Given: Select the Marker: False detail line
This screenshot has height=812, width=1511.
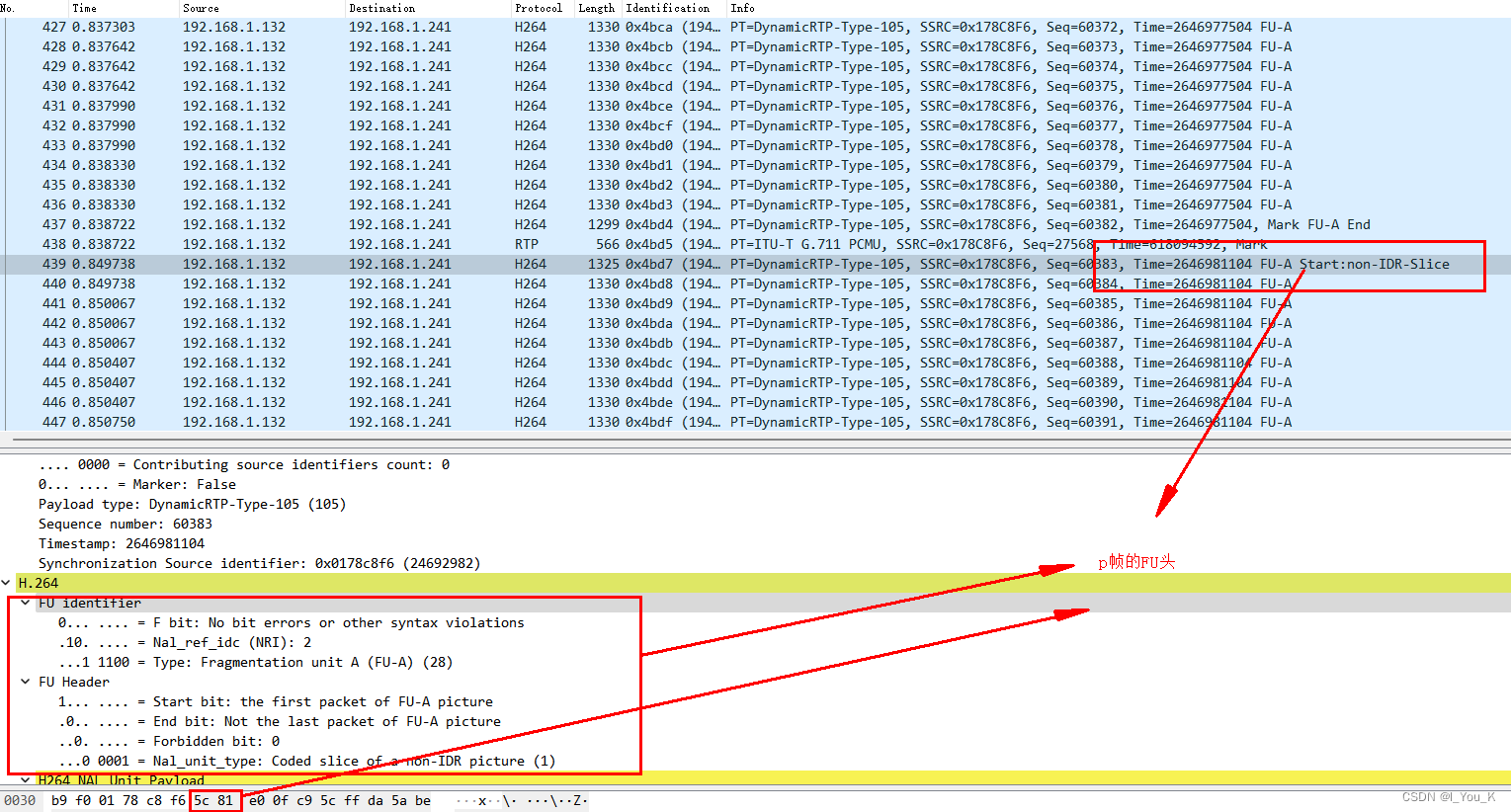Looking at the screenshot, I should tap(137, 484).
